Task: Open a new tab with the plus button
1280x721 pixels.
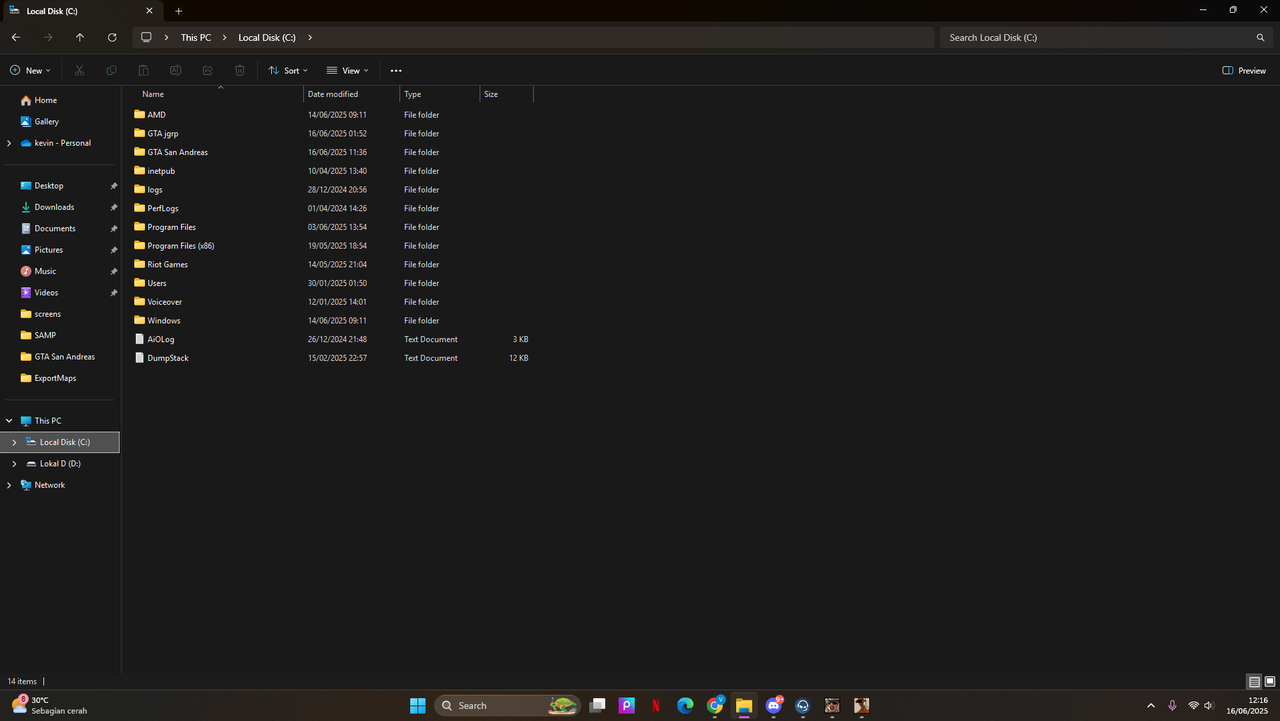Action: click(x=179, y=11)
